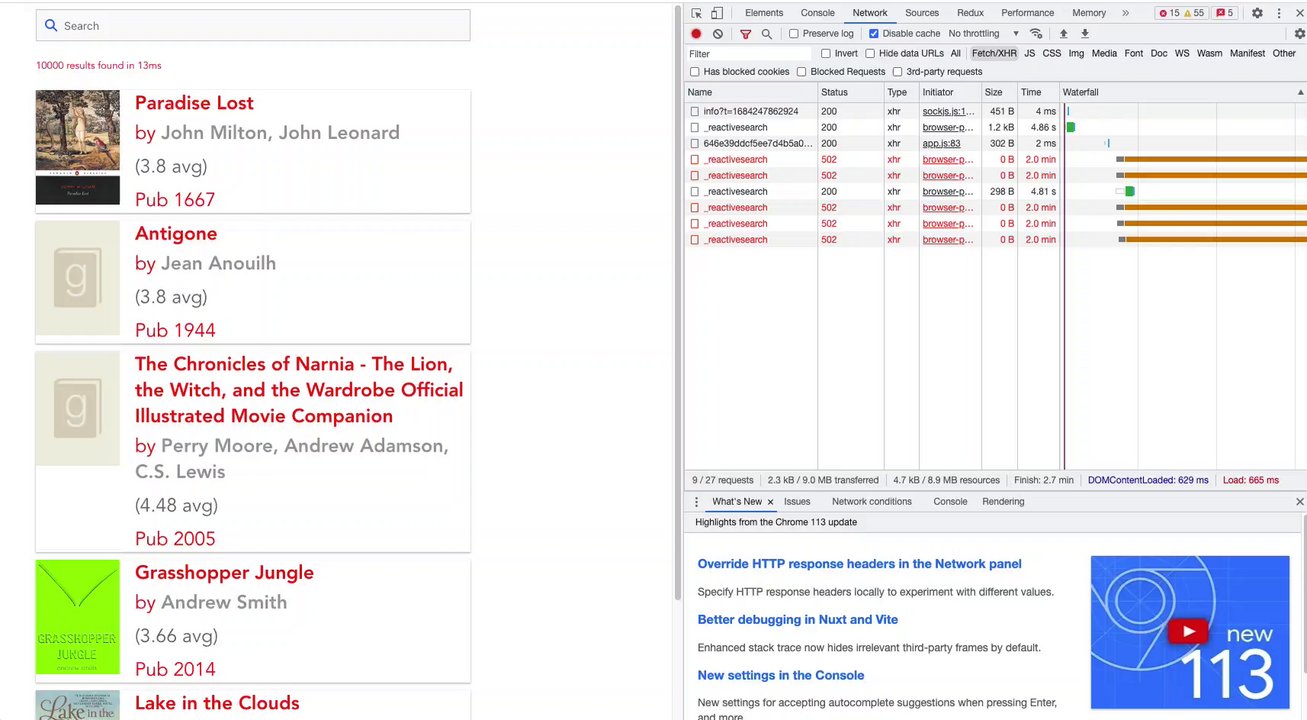Open the sockjs.js initiator link
The width and height of the screenshot is (1307, 720).
948,112
